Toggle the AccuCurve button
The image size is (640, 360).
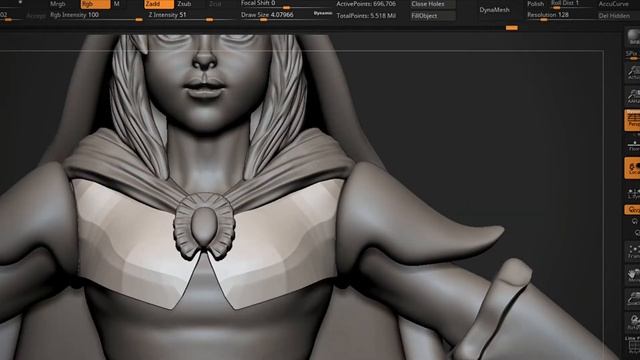[614, 4]
